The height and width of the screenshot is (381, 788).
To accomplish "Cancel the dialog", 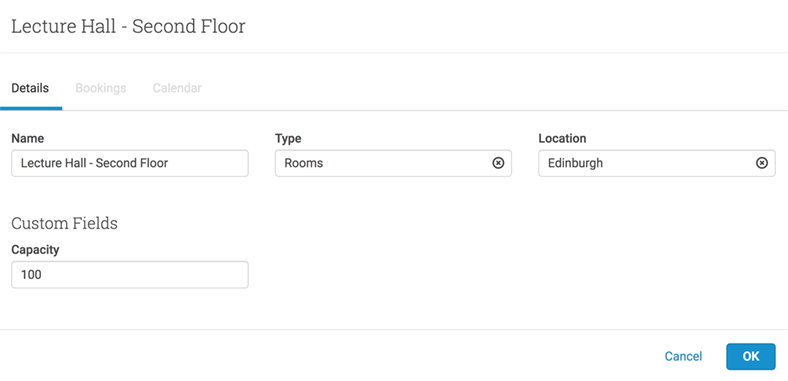I will (683, 356).
